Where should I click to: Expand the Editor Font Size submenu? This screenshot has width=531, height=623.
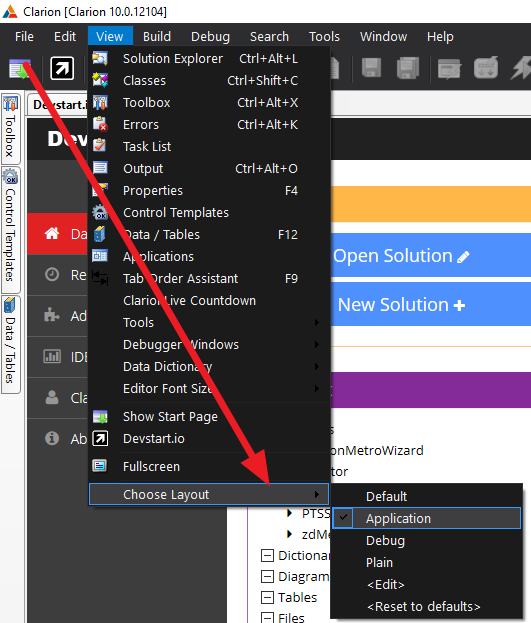coord(317,388)
